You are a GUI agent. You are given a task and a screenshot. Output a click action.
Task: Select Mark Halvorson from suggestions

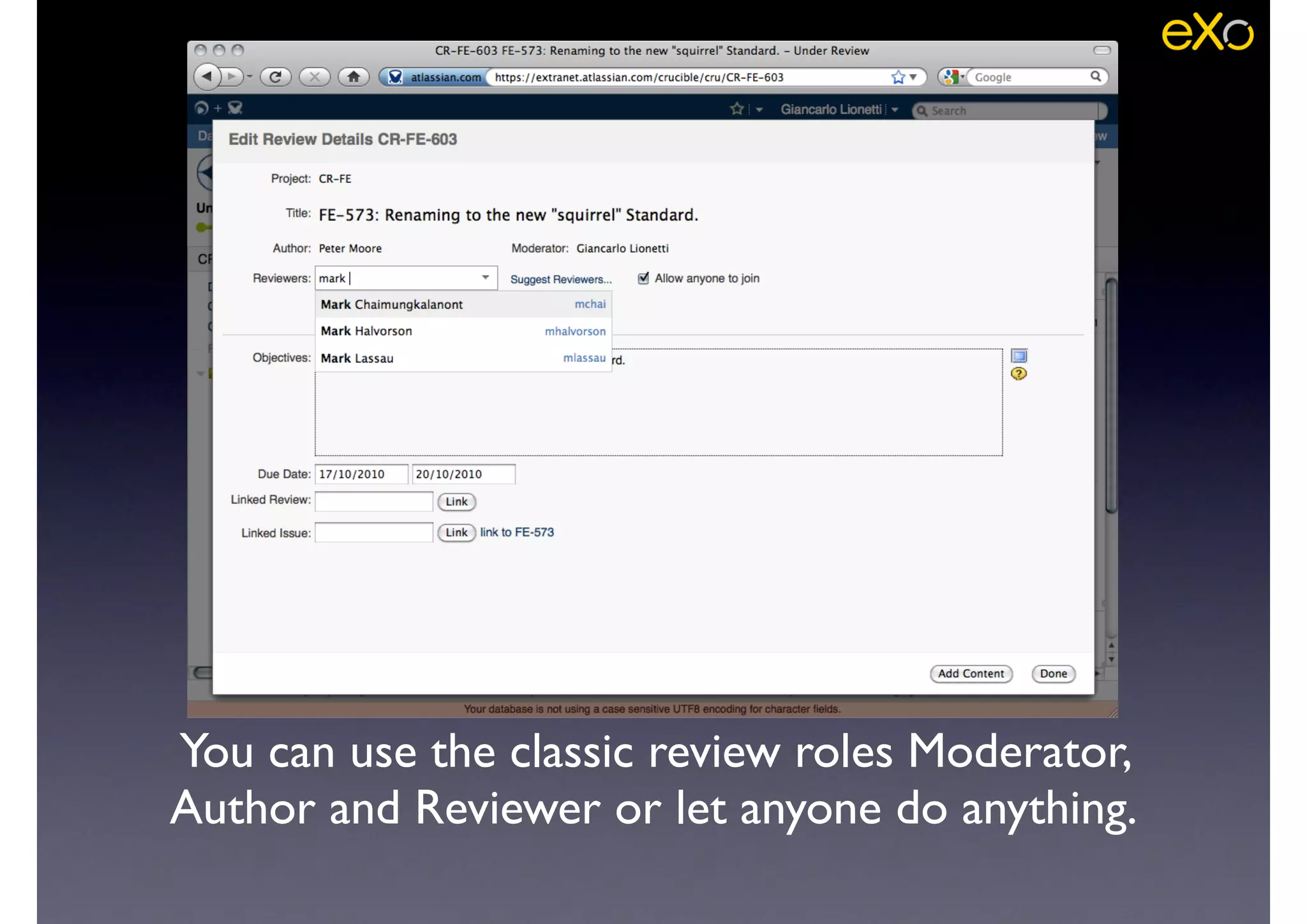click(x=463, y=331)
